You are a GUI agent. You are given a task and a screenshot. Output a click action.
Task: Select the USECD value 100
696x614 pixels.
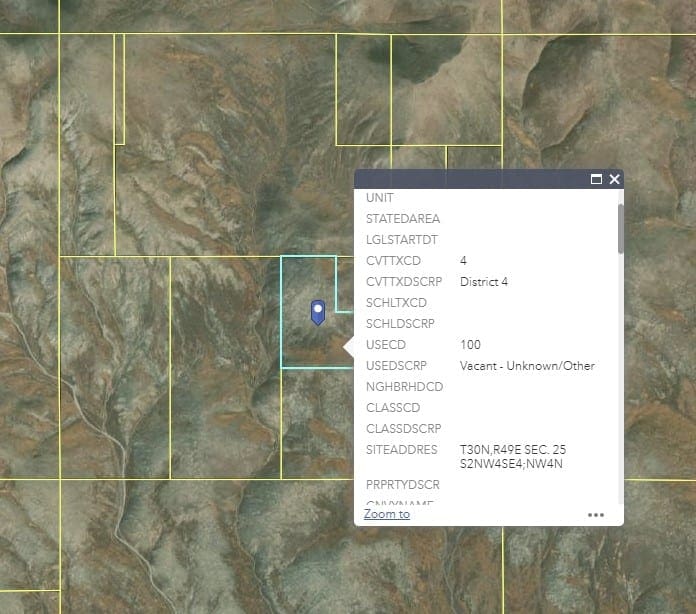tap(470, 345)
